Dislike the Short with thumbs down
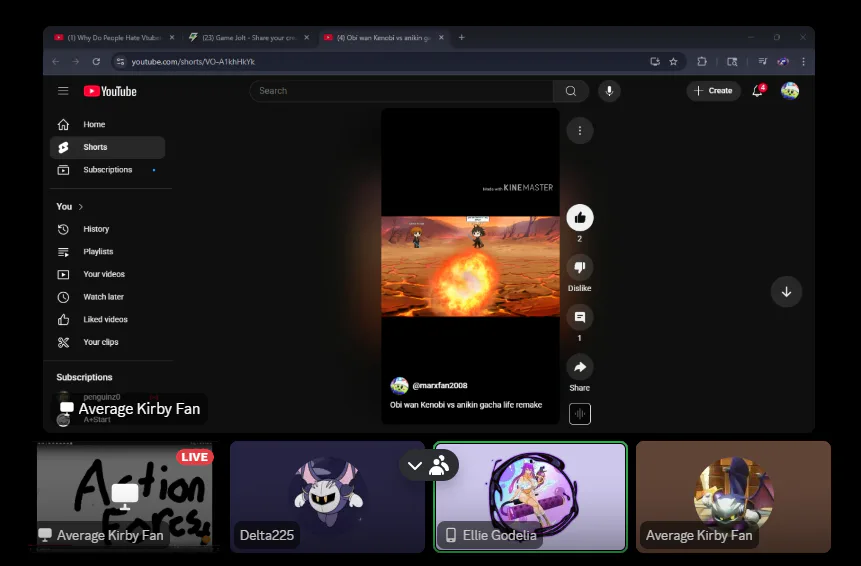Viewport: 861px width, 566px height. (580, 267)
